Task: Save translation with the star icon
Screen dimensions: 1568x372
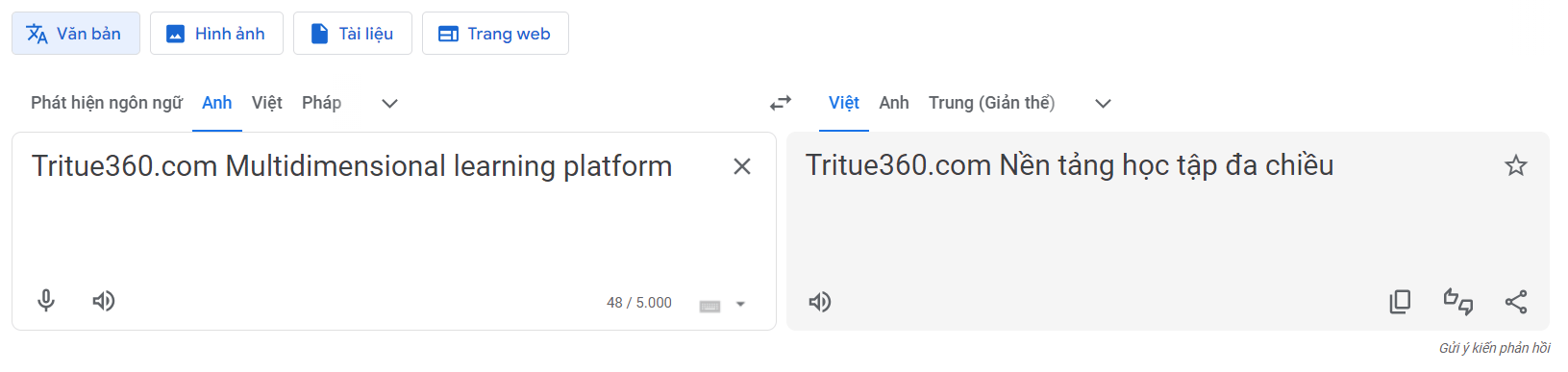Action: [x=1516, y=165]
